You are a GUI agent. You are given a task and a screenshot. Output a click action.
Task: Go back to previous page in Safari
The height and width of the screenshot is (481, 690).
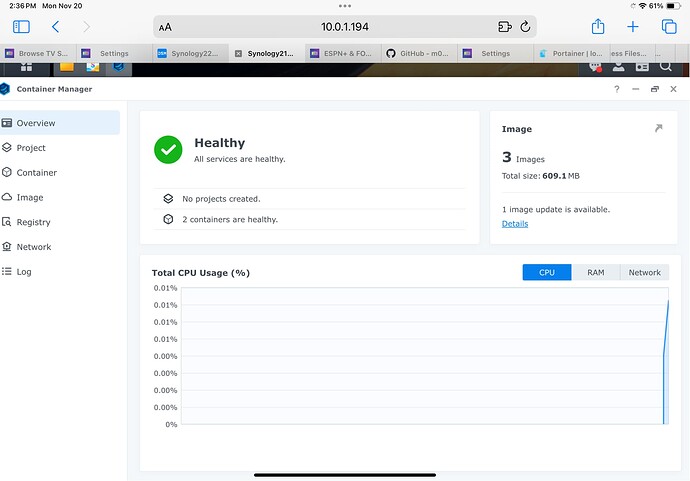55,27
